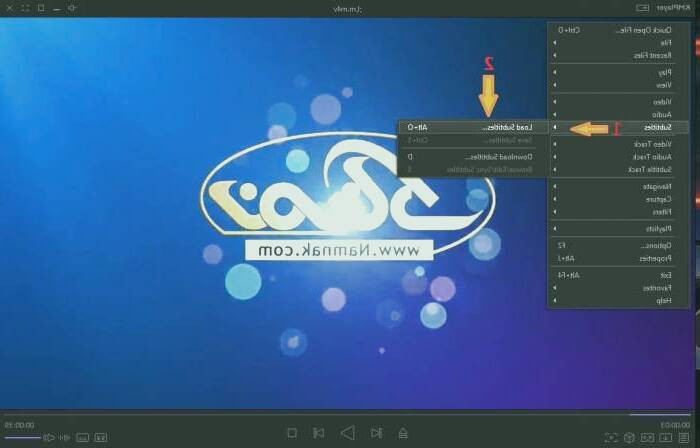Toggle the VR goggles icon in the control bar
700x448 pixels.
click(x=647, y=438)
